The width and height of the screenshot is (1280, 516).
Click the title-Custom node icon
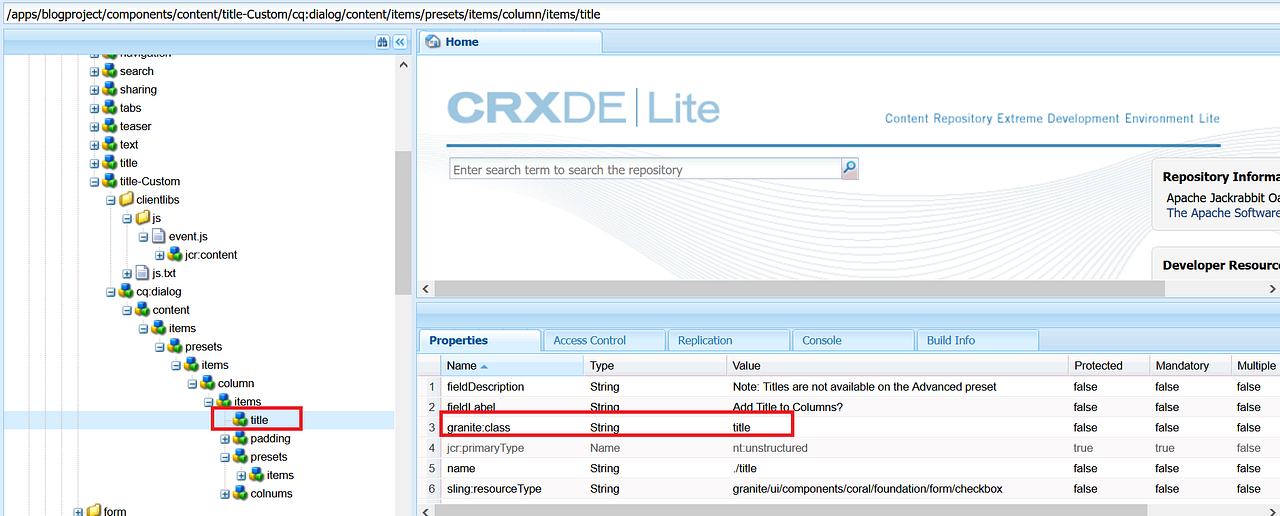click(109, 181)
